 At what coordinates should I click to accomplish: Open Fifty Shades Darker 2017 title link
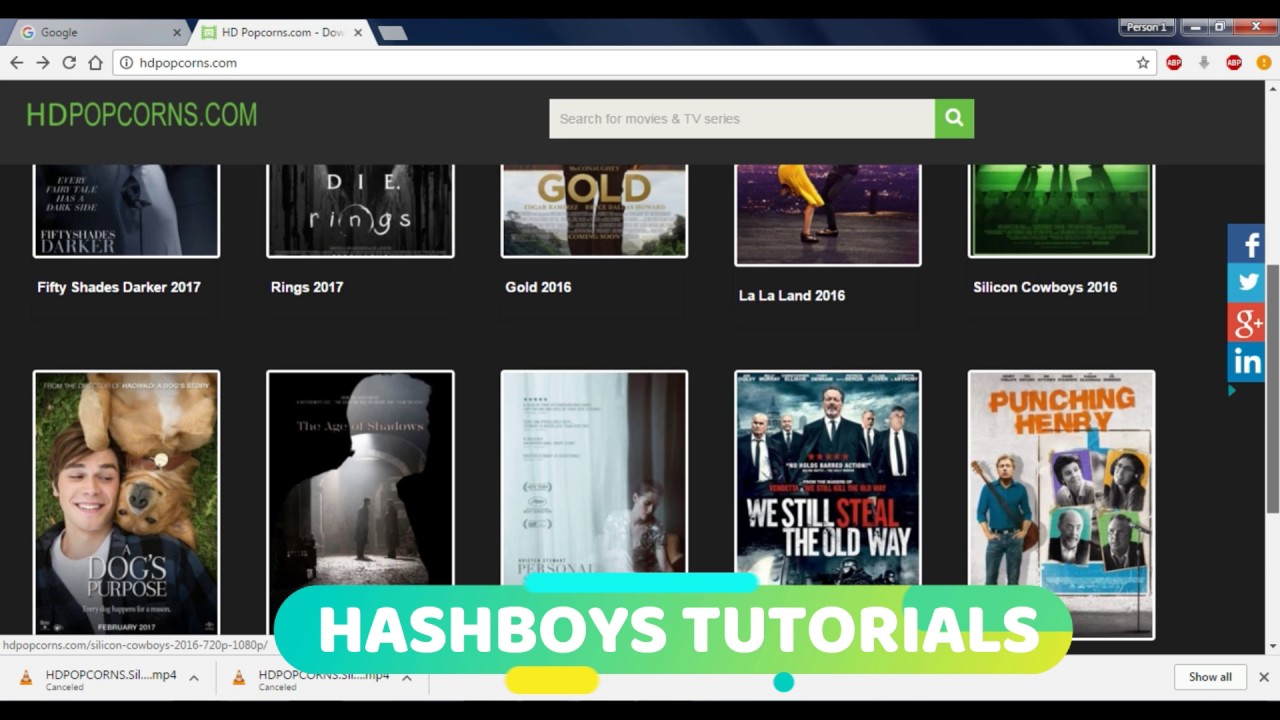(119, 287)
